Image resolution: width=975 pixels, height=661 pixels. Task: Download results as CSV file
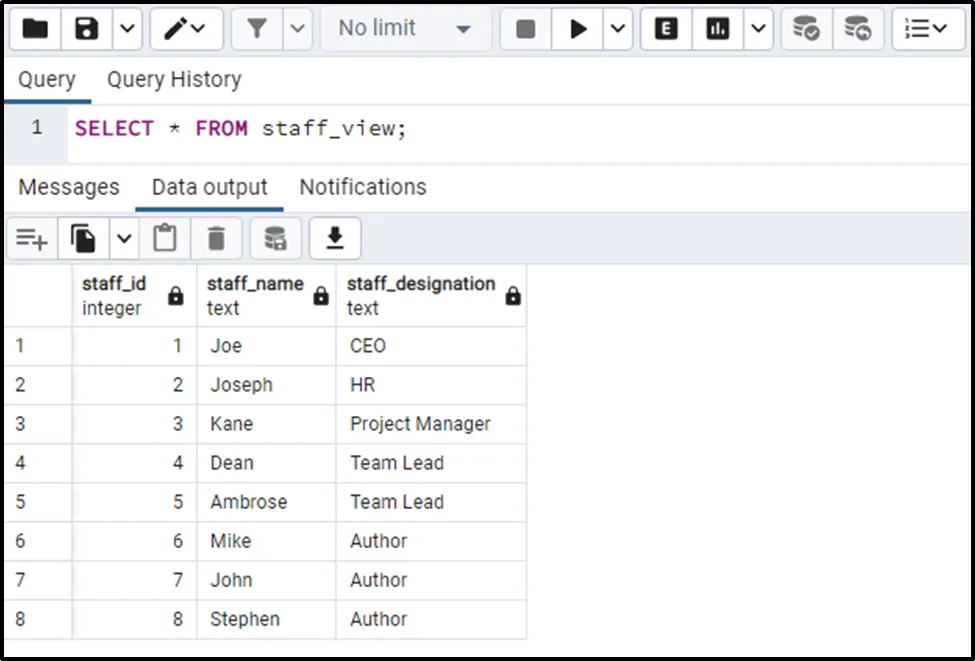[335, 238]
